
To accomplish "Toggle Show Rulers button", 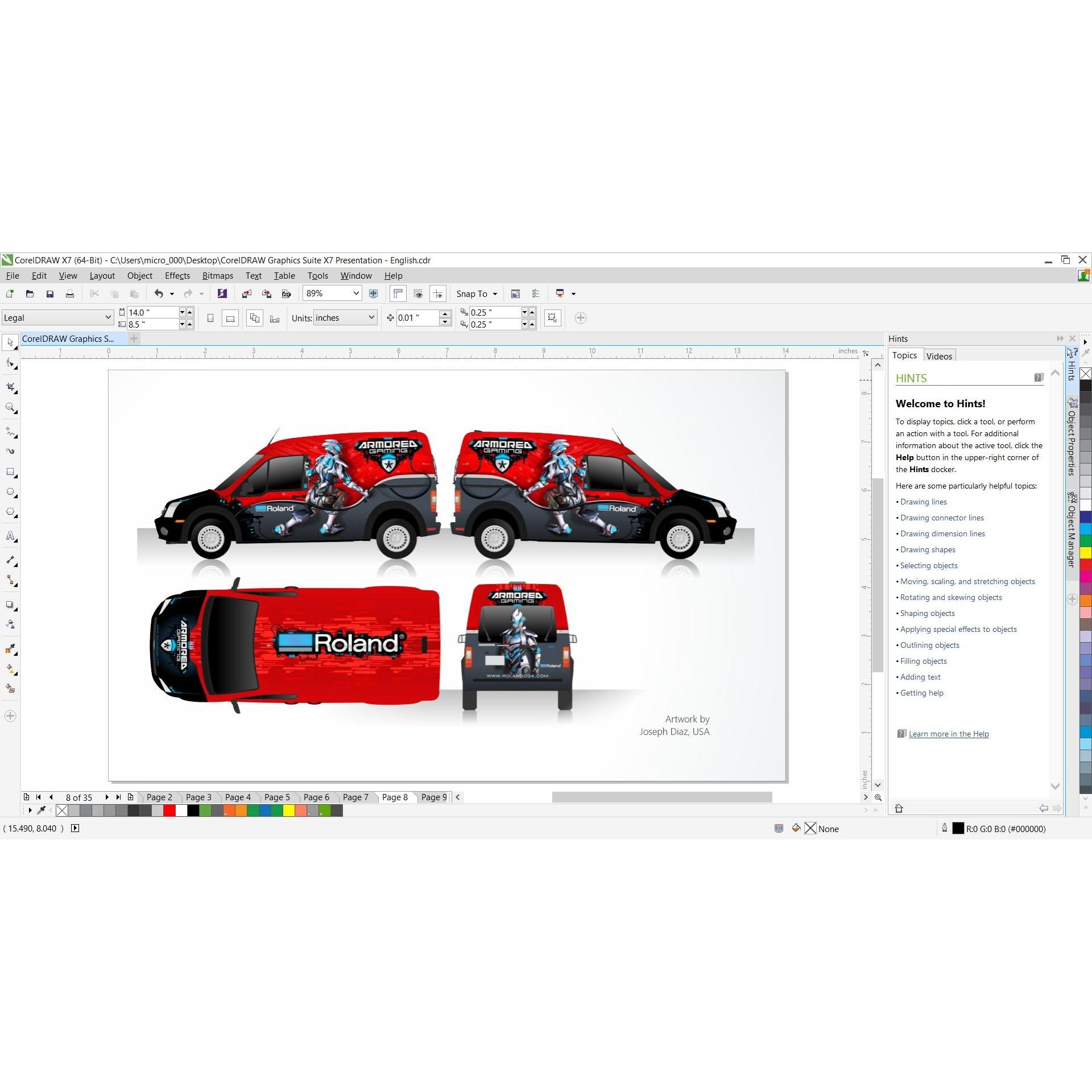I will click(x=398, y=293).
